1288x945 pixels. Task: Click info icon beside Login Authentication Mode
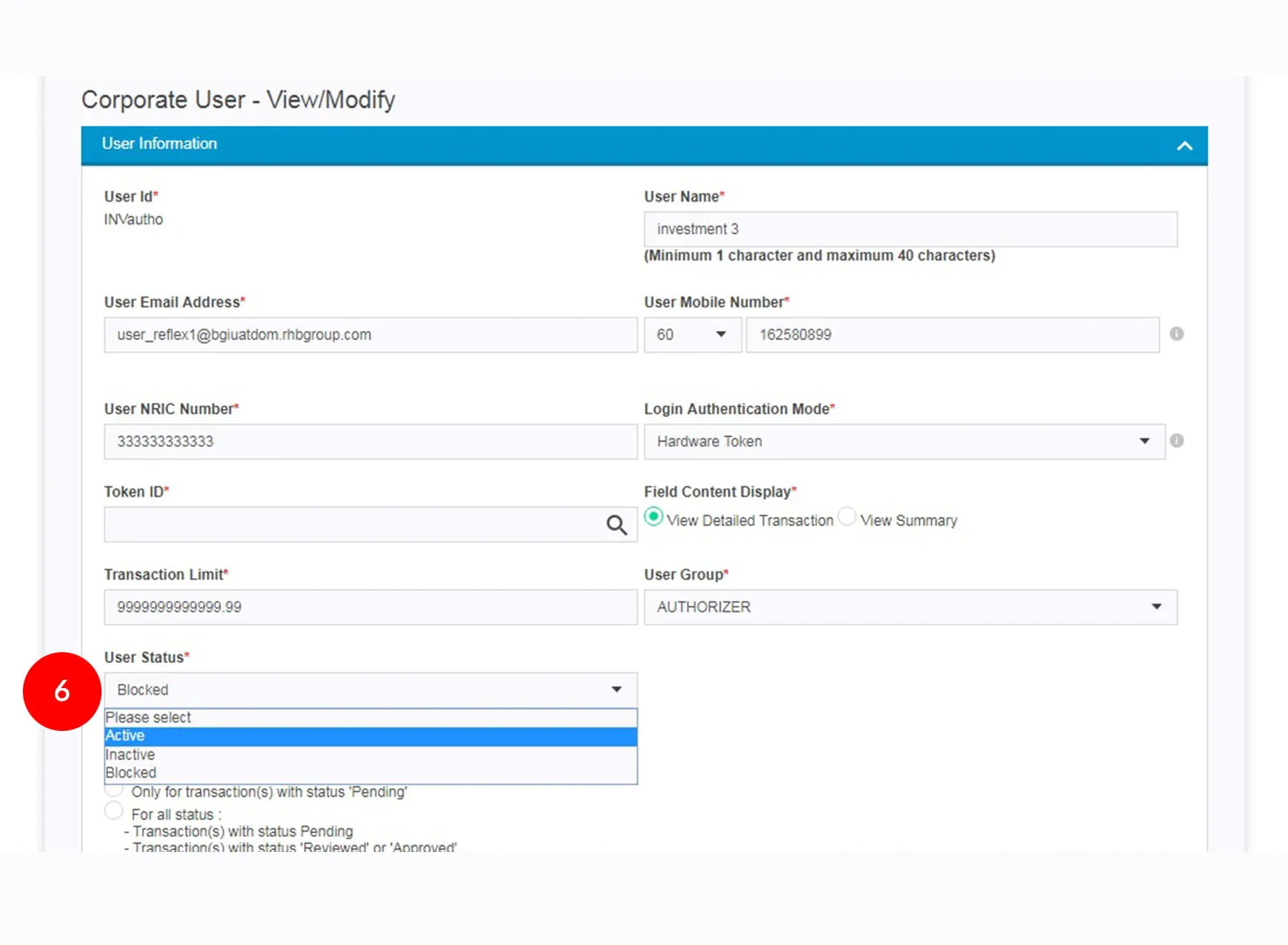[1176, 441]
